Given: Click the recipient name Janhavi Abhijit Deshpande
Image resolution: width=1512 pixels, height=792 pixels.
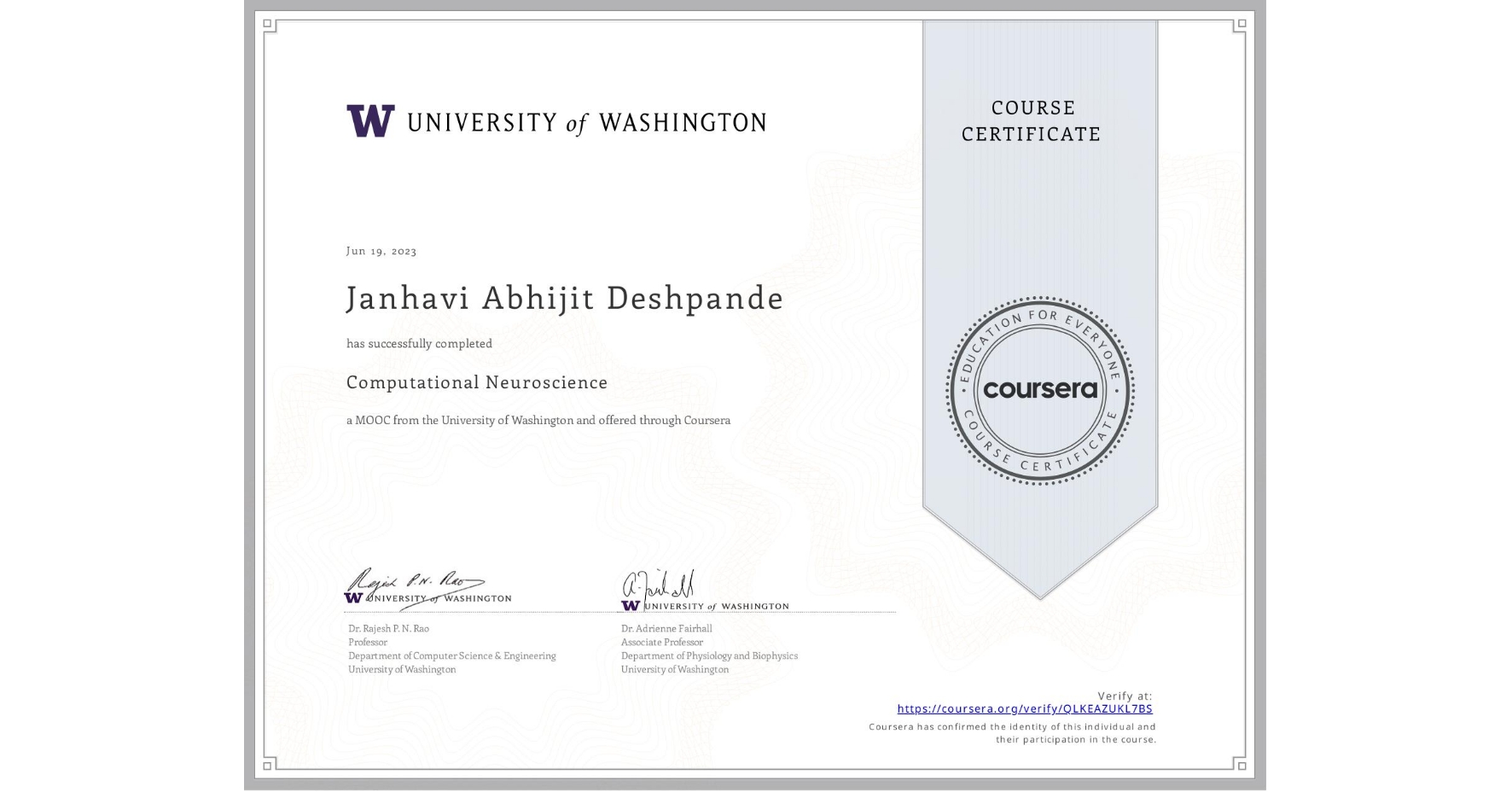Looking at the screenshot, I should coord(565,299).
